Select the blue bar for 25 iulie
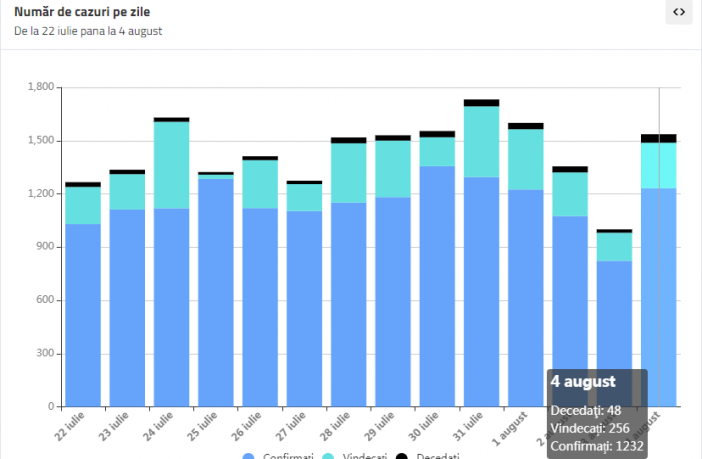This screenshot has width=702, height=459. click(x=216, y=292)
